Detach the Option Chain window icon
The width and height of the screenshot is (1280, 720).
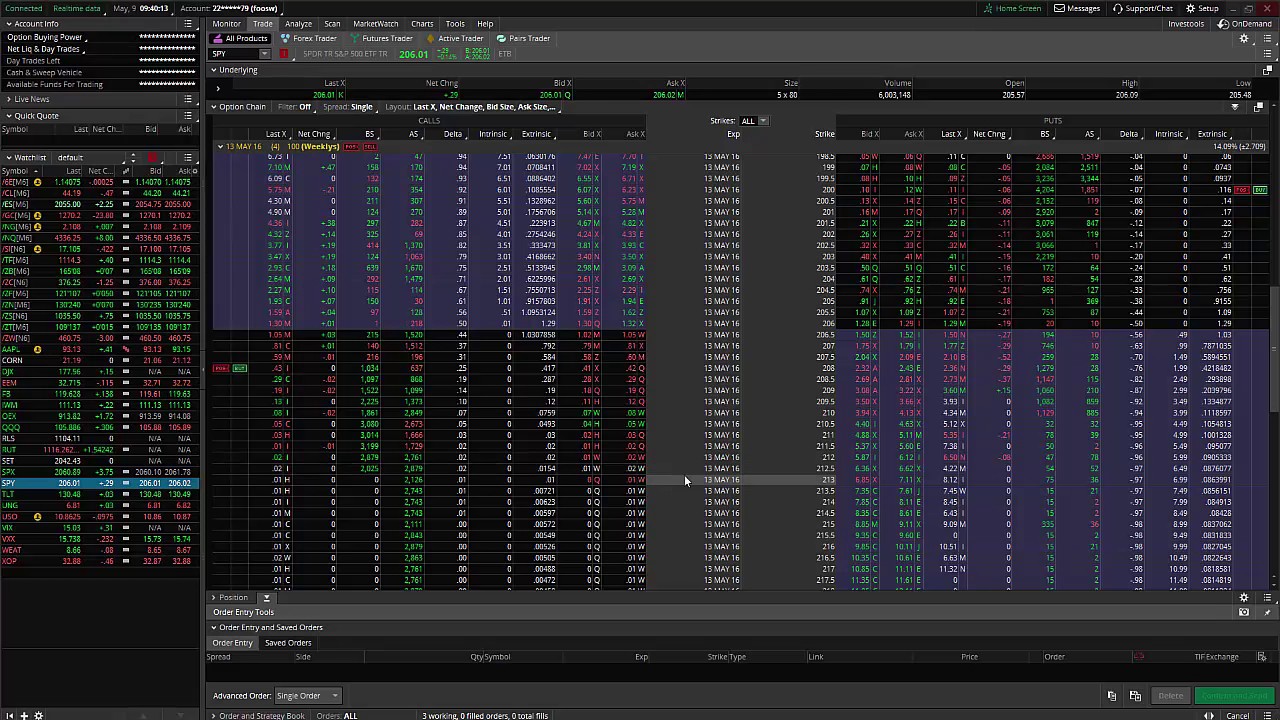pyautogui.click(x=1258, y=107)
